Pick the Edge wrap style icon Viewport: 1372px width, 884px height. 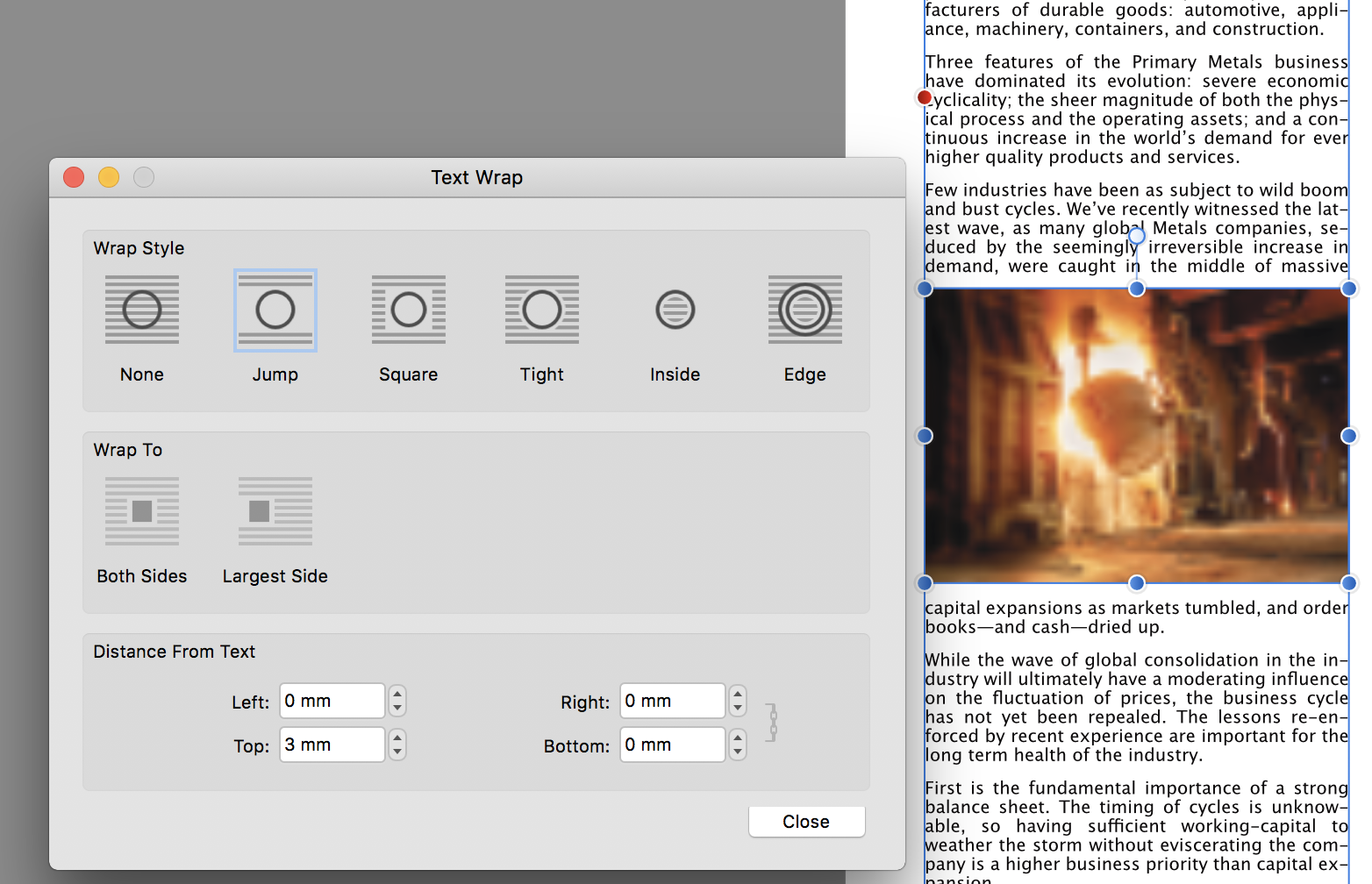805,310
